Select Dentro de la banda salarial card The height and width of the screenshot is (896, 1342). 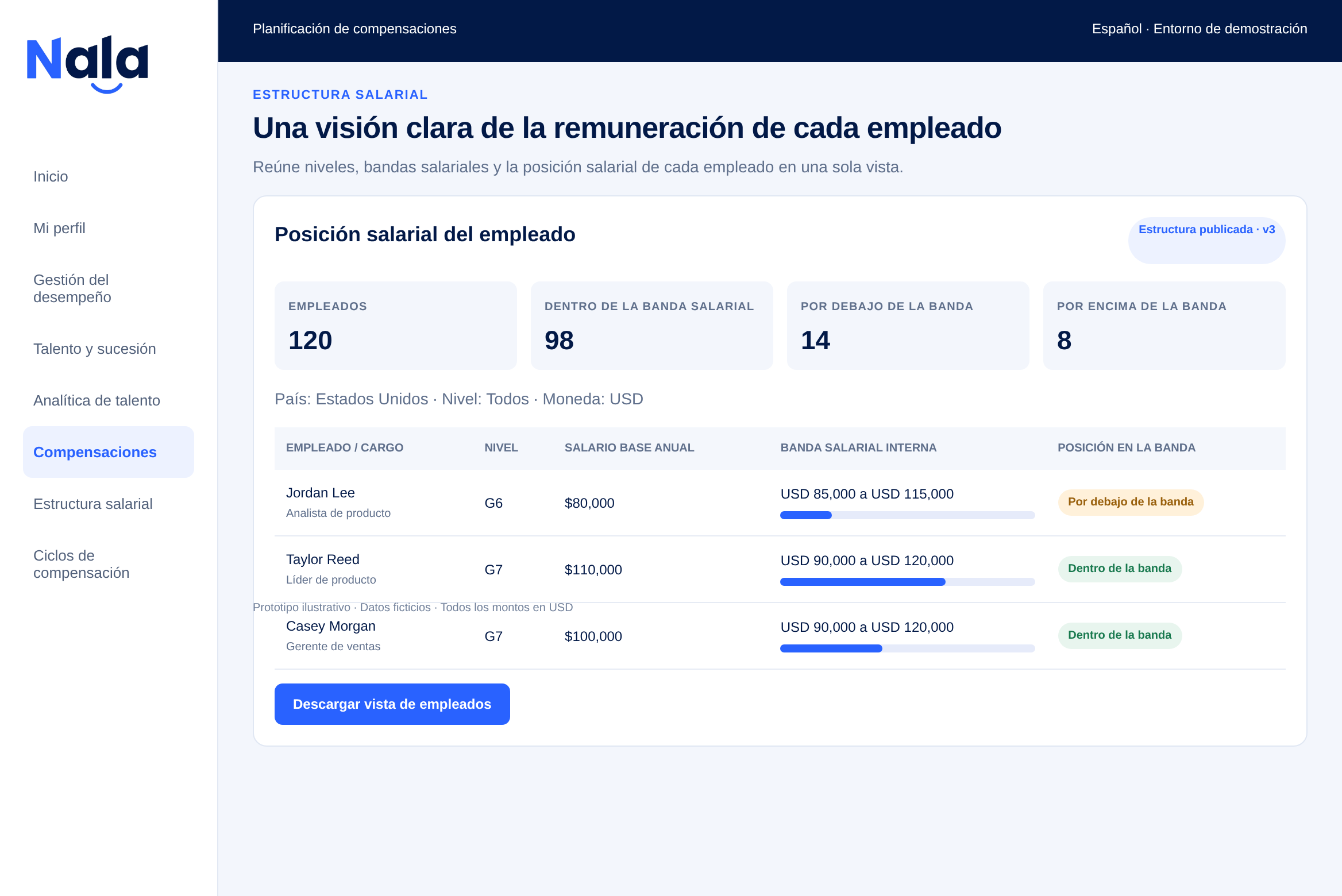pyautogui.click(x=652, y=326)
